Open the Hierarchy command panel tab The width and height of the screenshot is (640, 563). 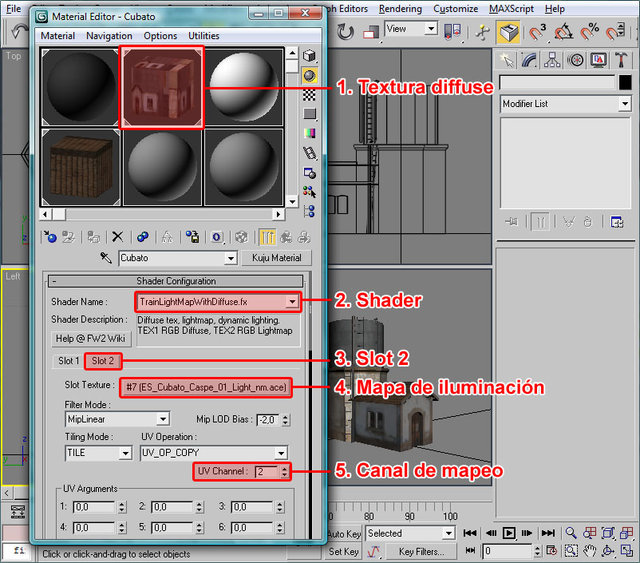point(553,61)
